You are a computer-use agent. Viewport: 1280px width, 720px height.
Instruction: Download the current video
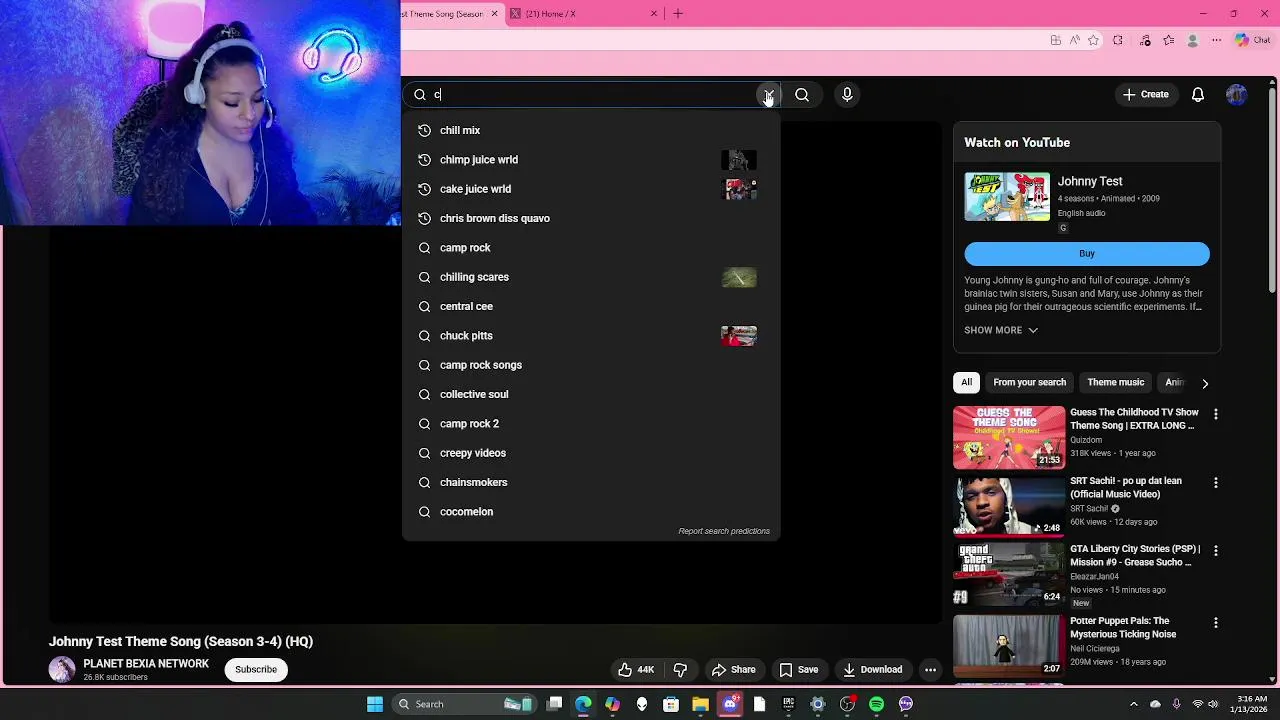[872, 670]
